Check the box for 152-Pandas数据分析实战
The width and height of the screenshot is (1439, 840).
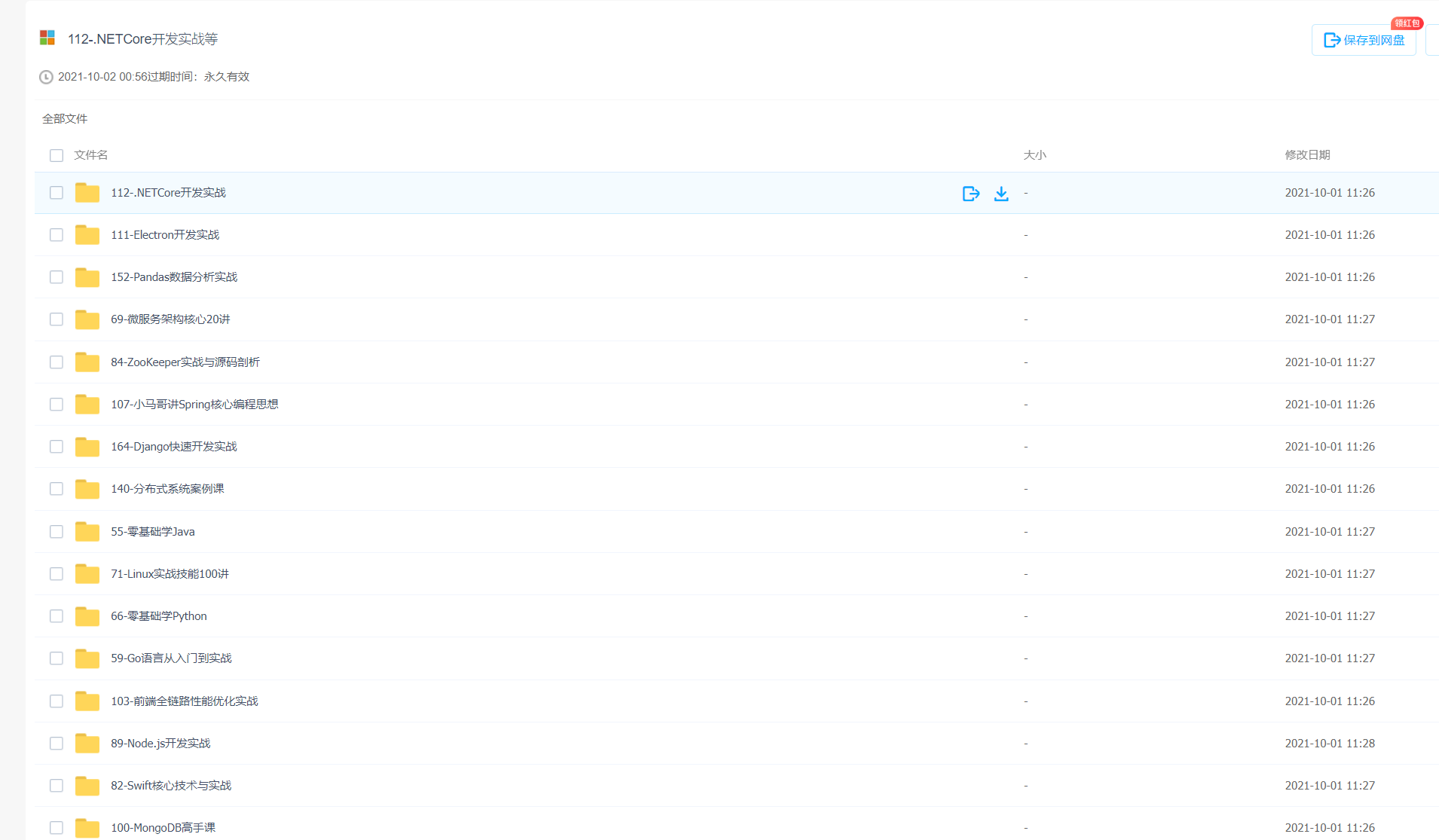57,277
